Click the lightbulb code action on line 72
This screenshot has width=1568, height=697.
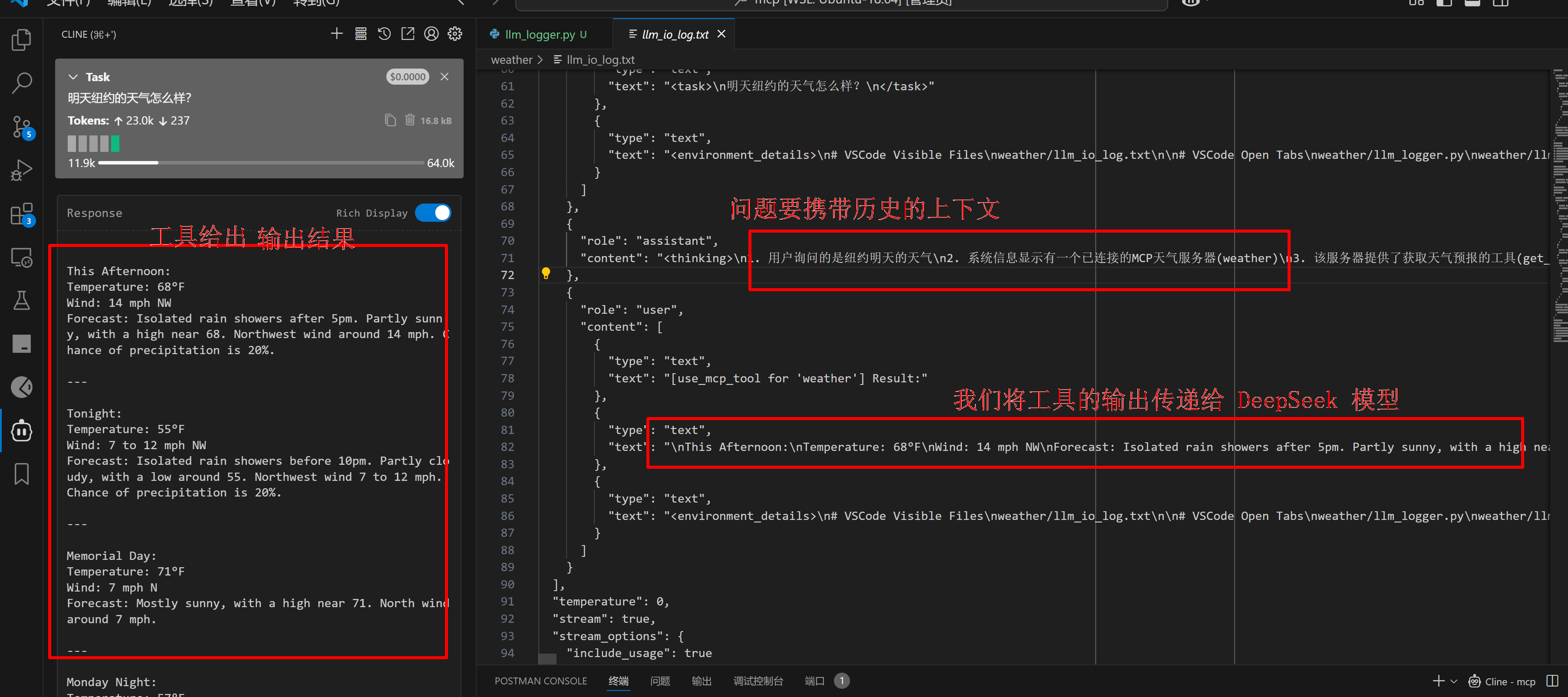pos(545,273)
